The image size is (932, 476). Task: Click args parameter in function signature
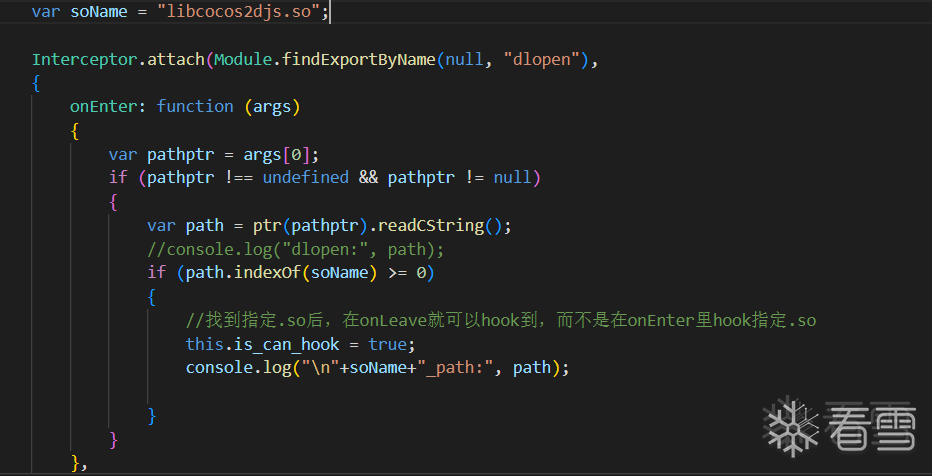(x=272, y=106)
